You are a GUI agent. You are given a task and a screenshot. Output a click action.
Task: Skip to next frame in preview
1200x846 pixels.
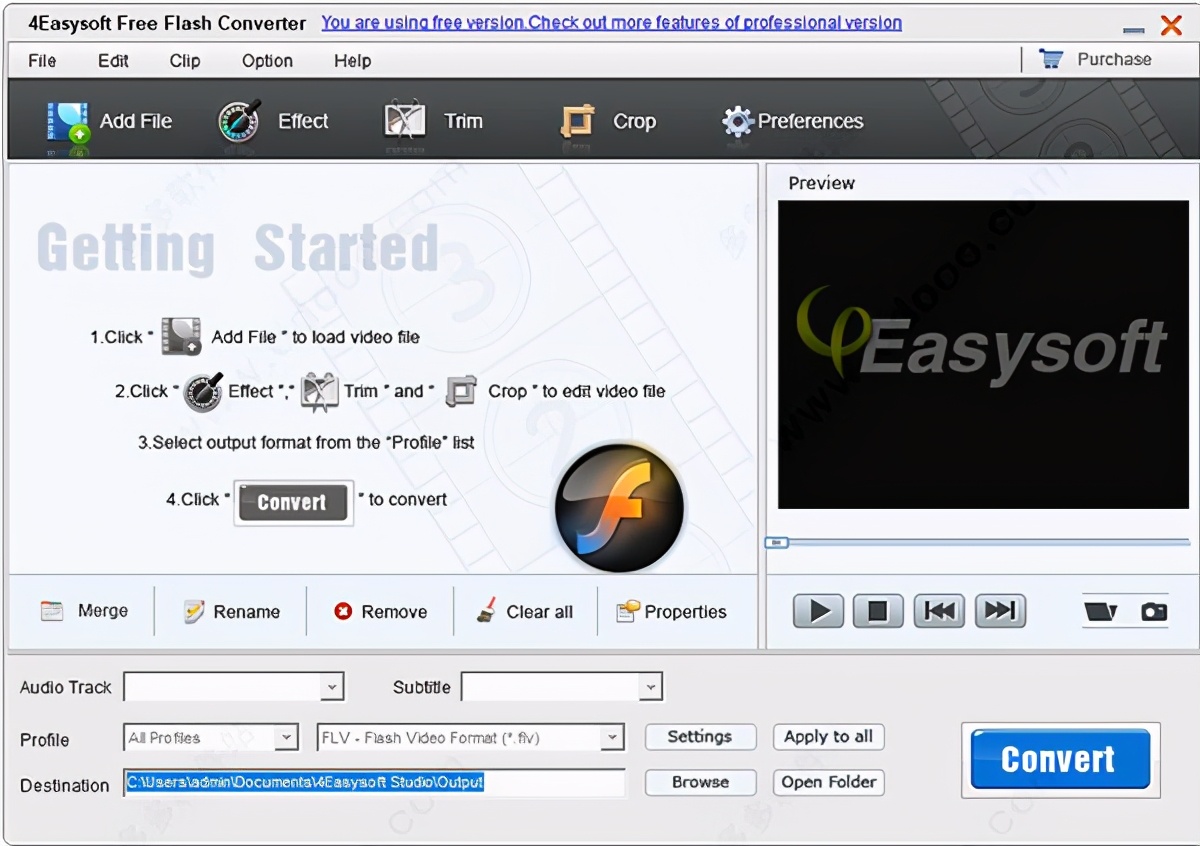click(x=1000, y=611)
